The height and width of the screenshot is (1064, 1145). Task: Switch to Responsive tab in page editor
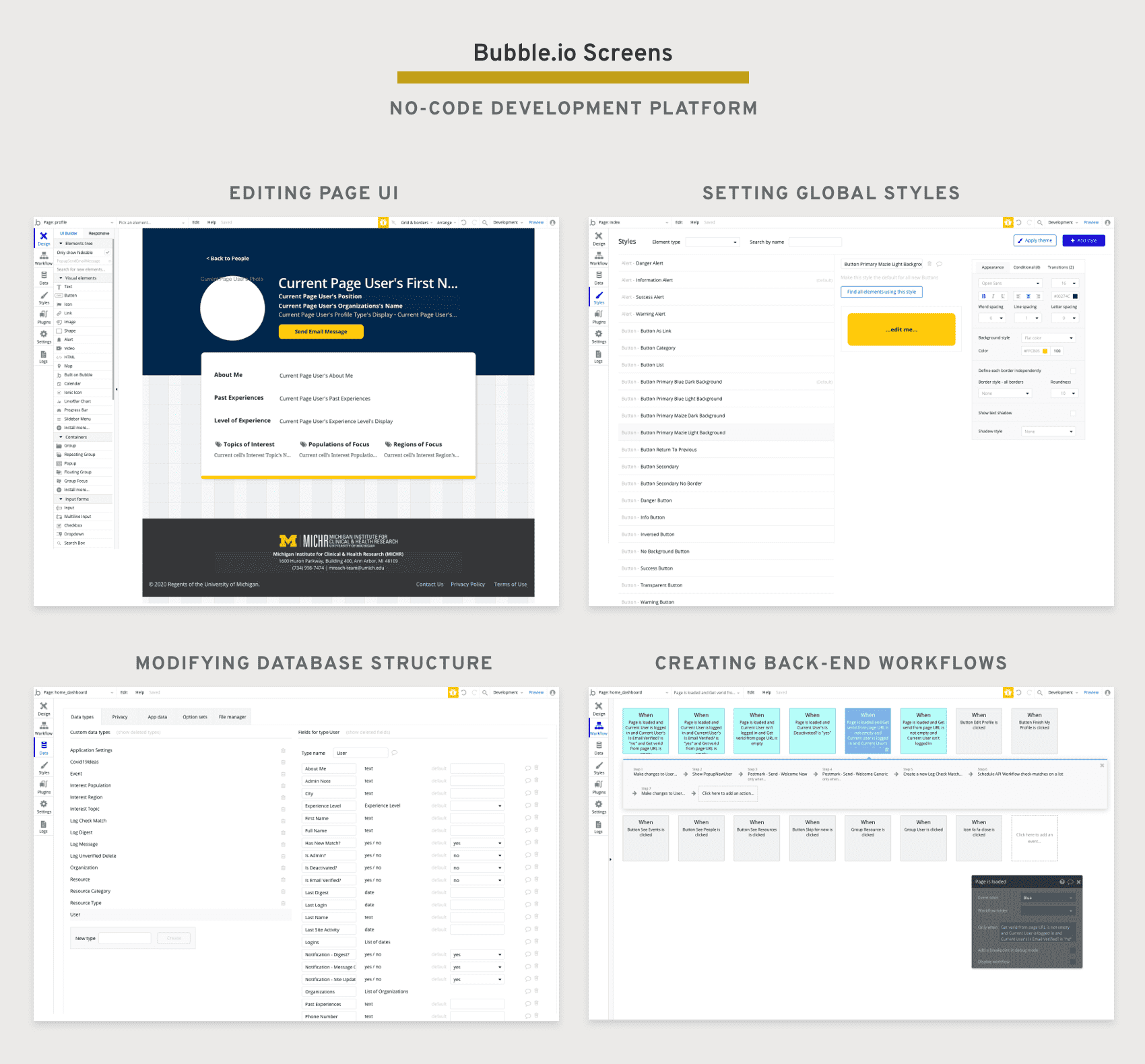point(99,234)
